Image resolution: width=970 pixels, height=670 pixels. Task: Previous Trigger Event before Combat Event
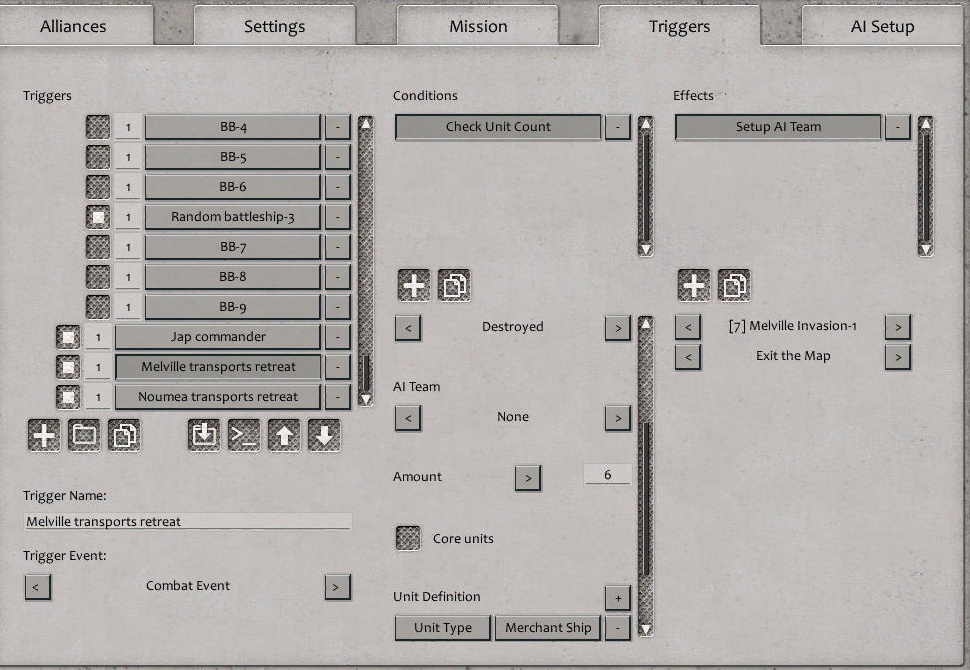38,587
